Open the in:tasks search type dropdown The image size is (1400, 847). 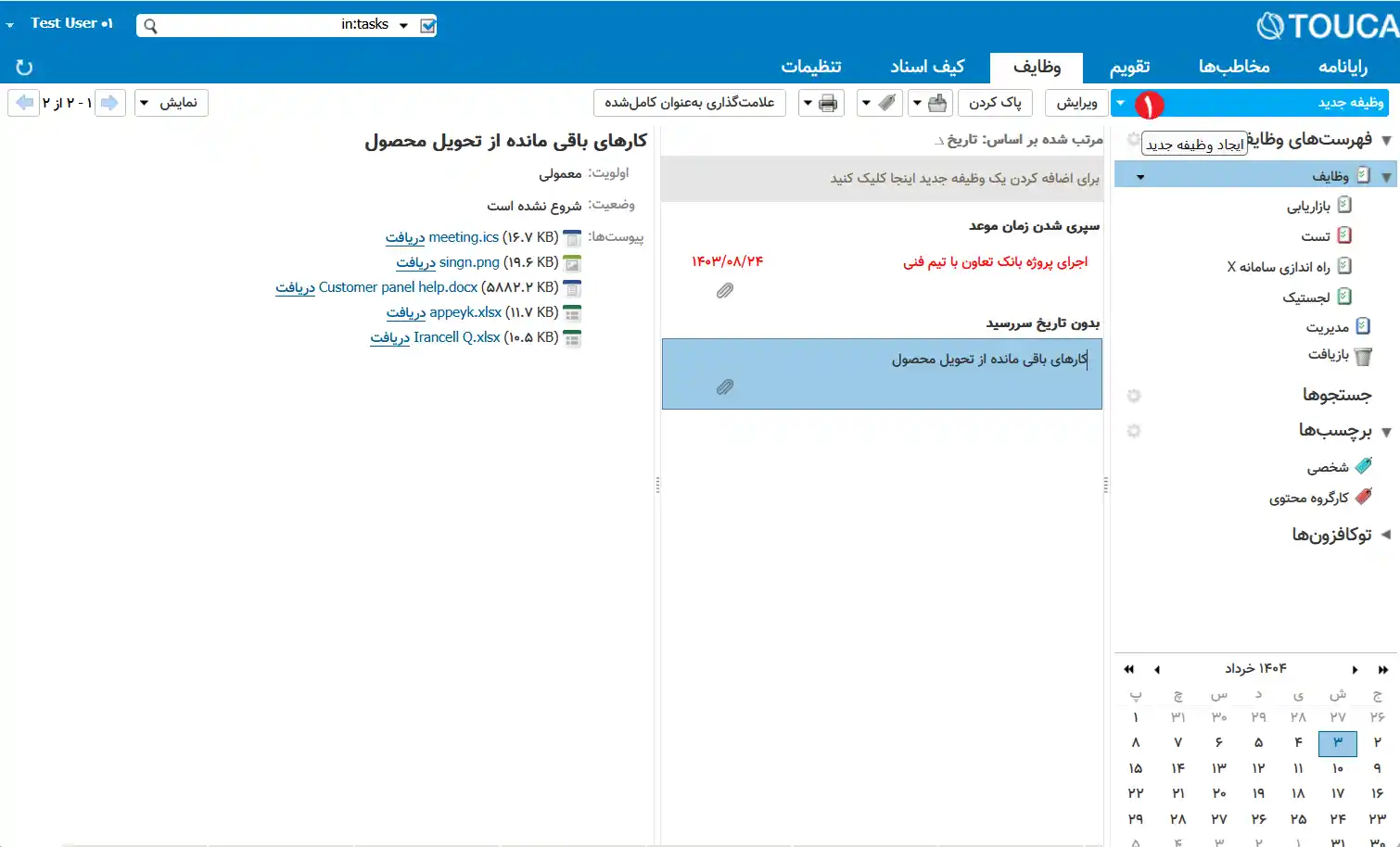coord(403,26)
